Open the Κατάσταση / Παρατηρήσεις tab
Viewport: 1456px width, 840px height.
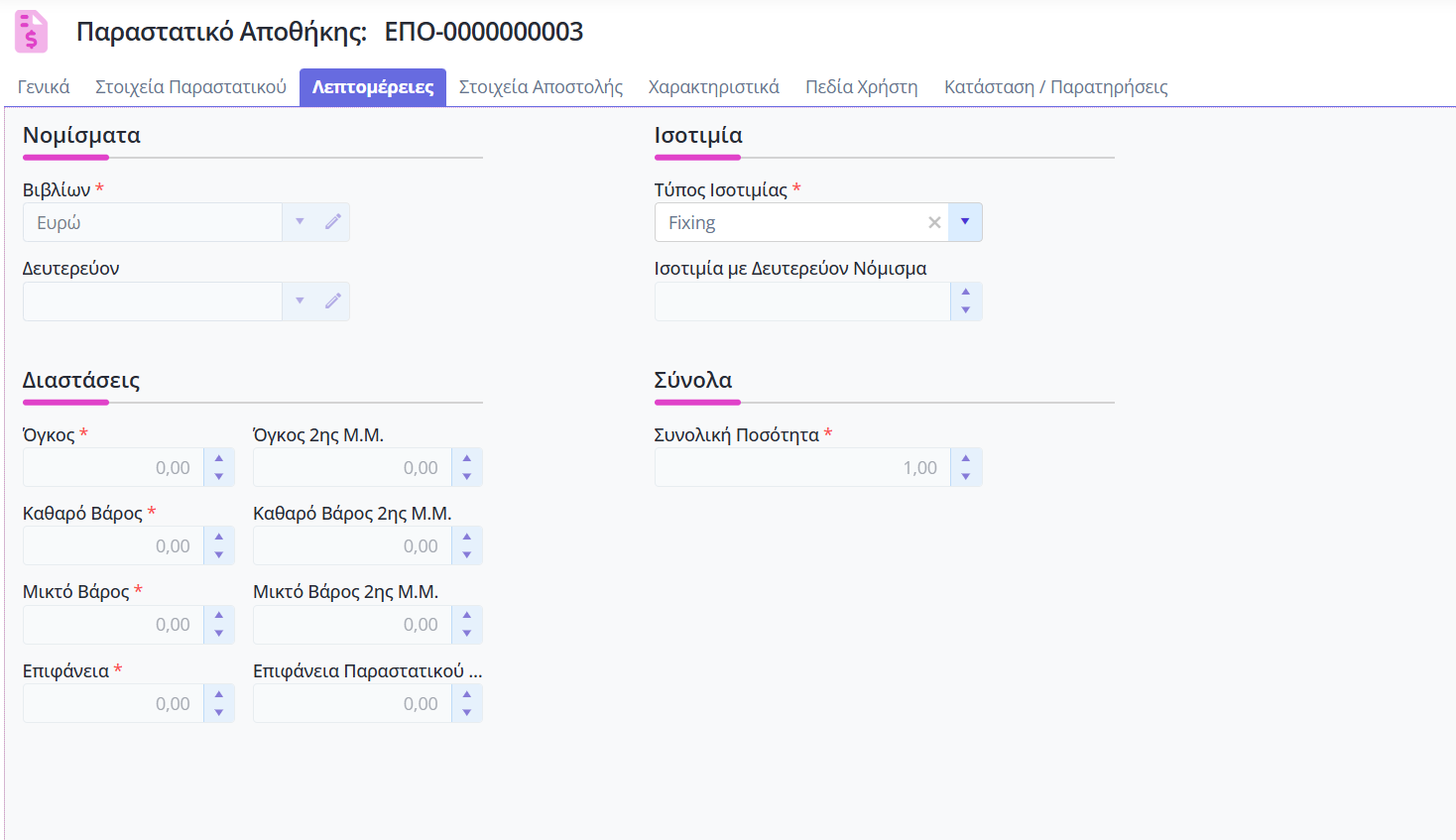coord(1055,87)
